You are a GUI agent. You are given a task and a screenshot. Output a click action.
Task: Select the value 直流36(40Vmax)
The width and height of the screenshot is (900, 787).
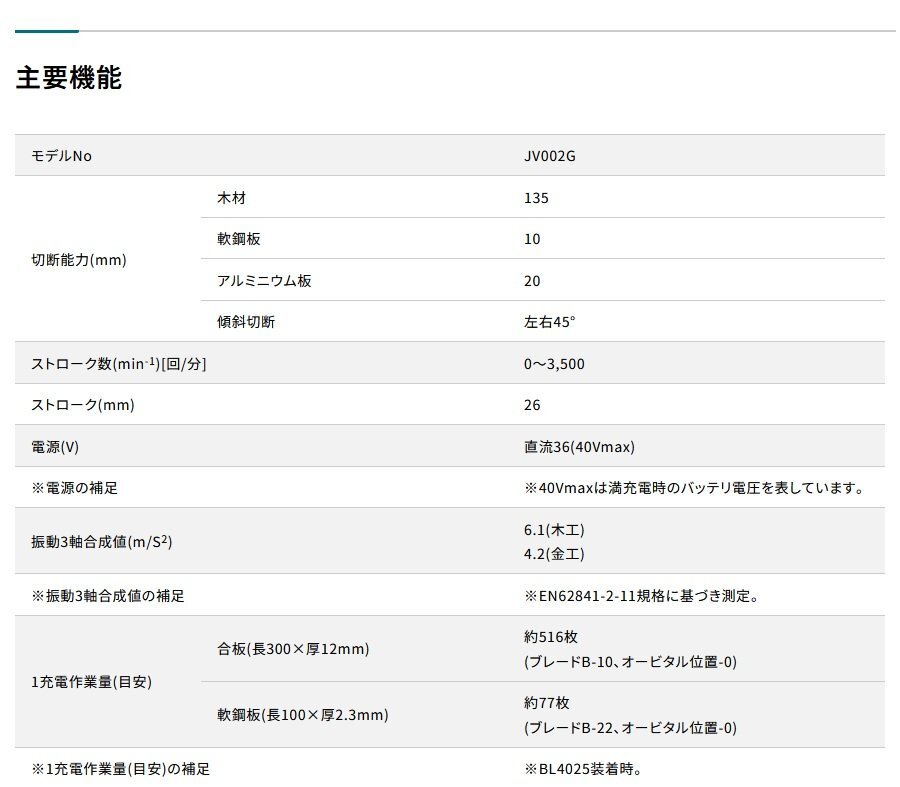pyautogui.click(x=579, y=447)
